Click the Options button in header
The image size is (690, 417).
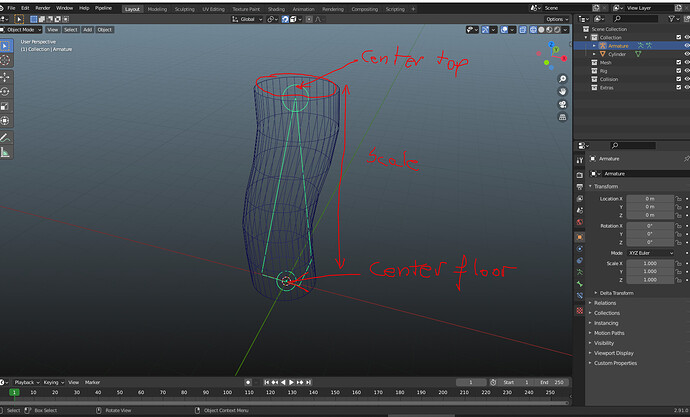pyautogui.click(x=557, y=19)
